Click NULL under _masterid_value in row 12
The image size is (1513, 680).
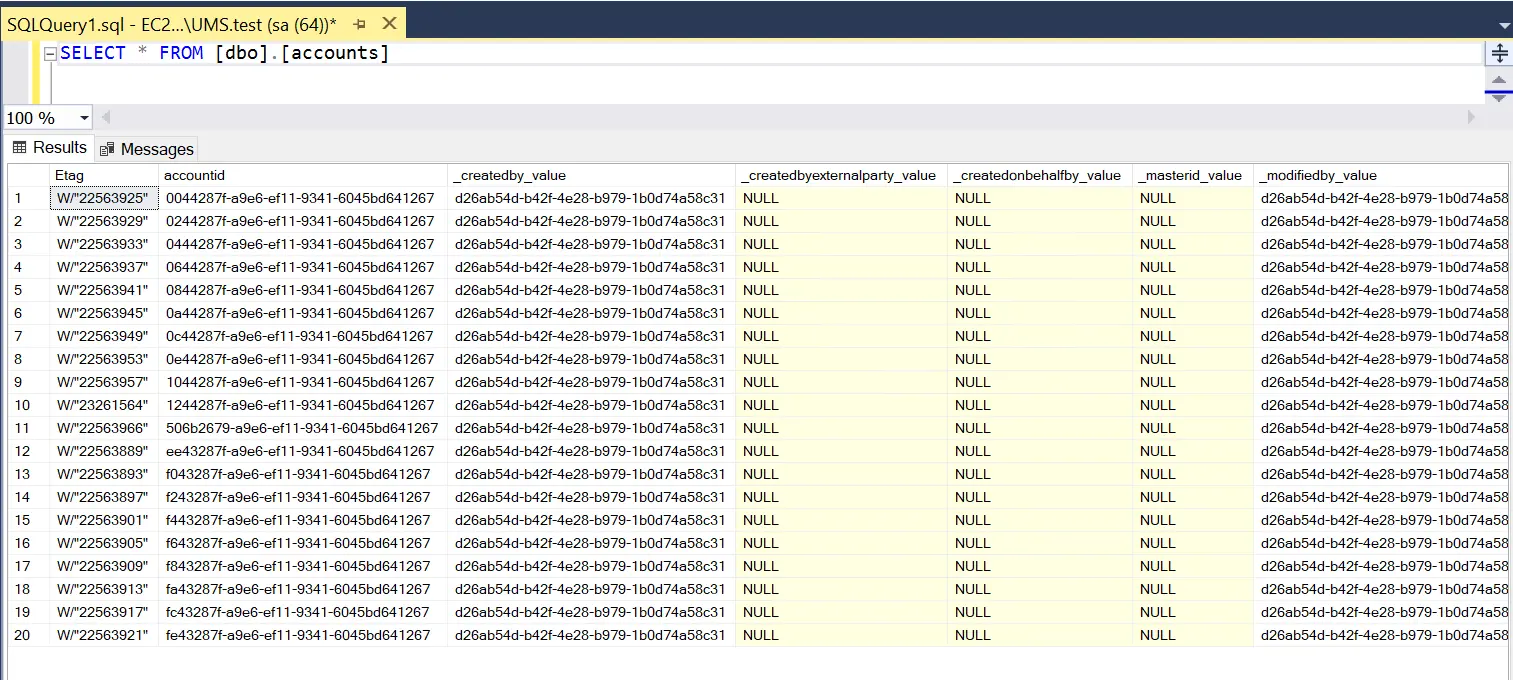pyautogui.click(x=1193, y=451)
